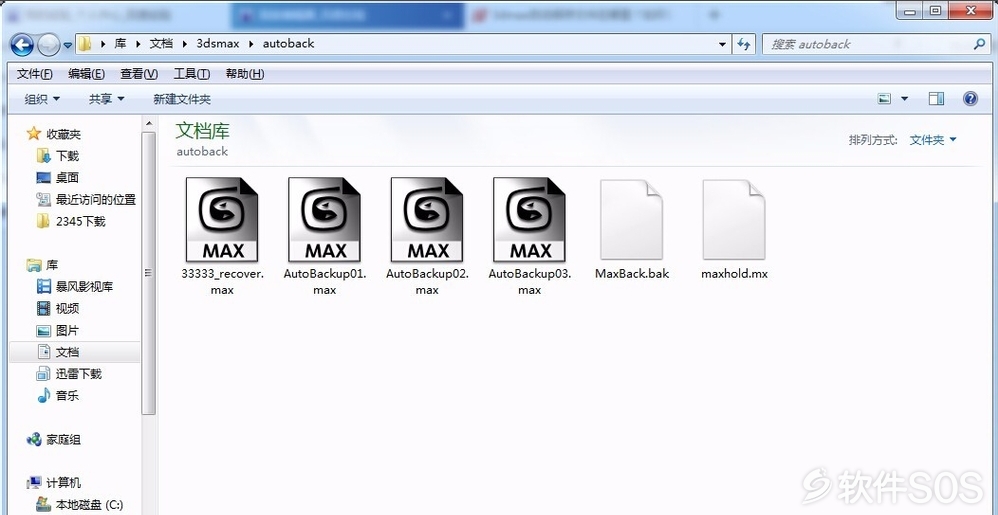Click the change view icon
Viewport: 998px width, 515px height.
(x=884, y=99)
